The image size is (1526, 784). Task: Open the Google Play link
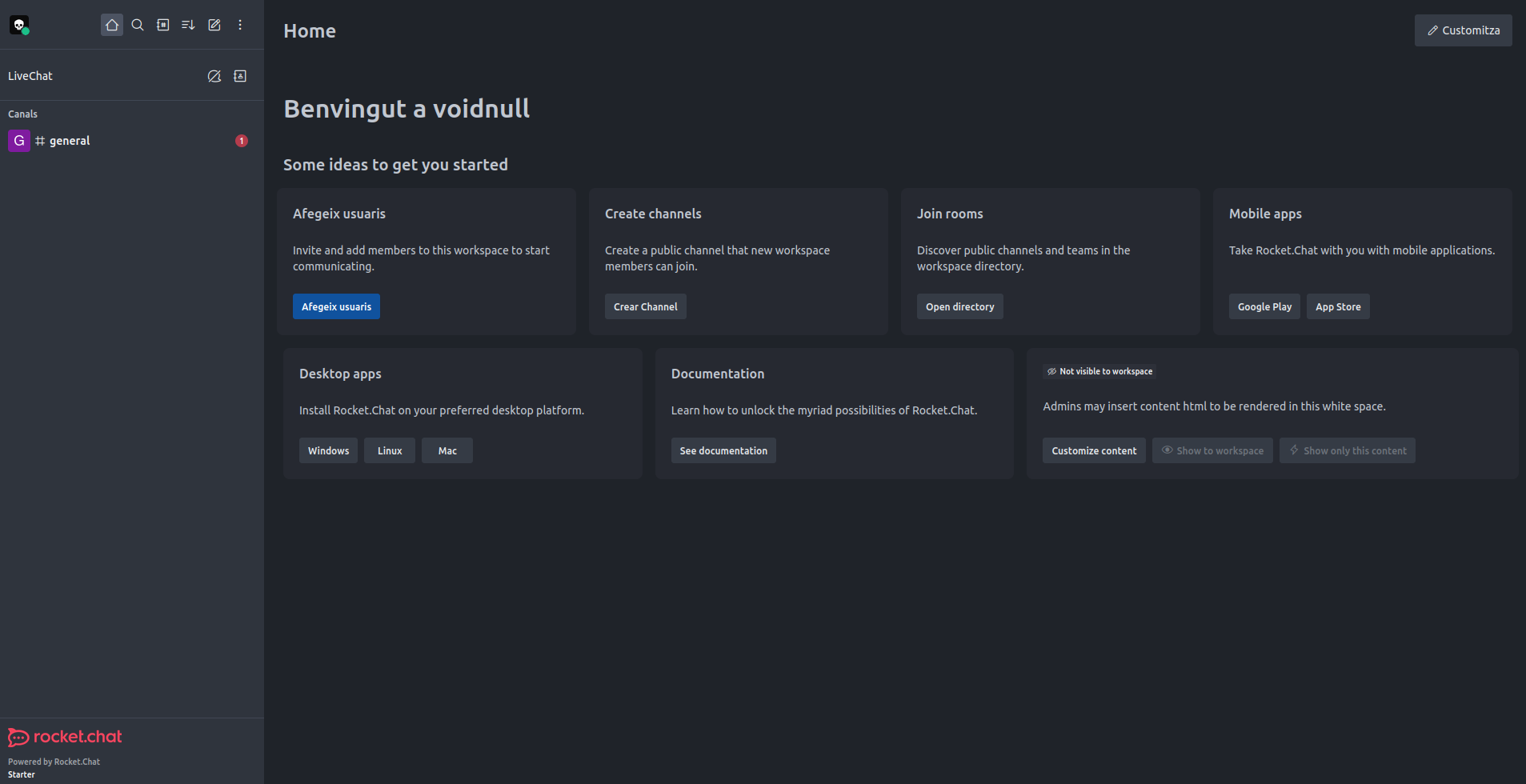pyautogui.click(x=1264, y=306)
